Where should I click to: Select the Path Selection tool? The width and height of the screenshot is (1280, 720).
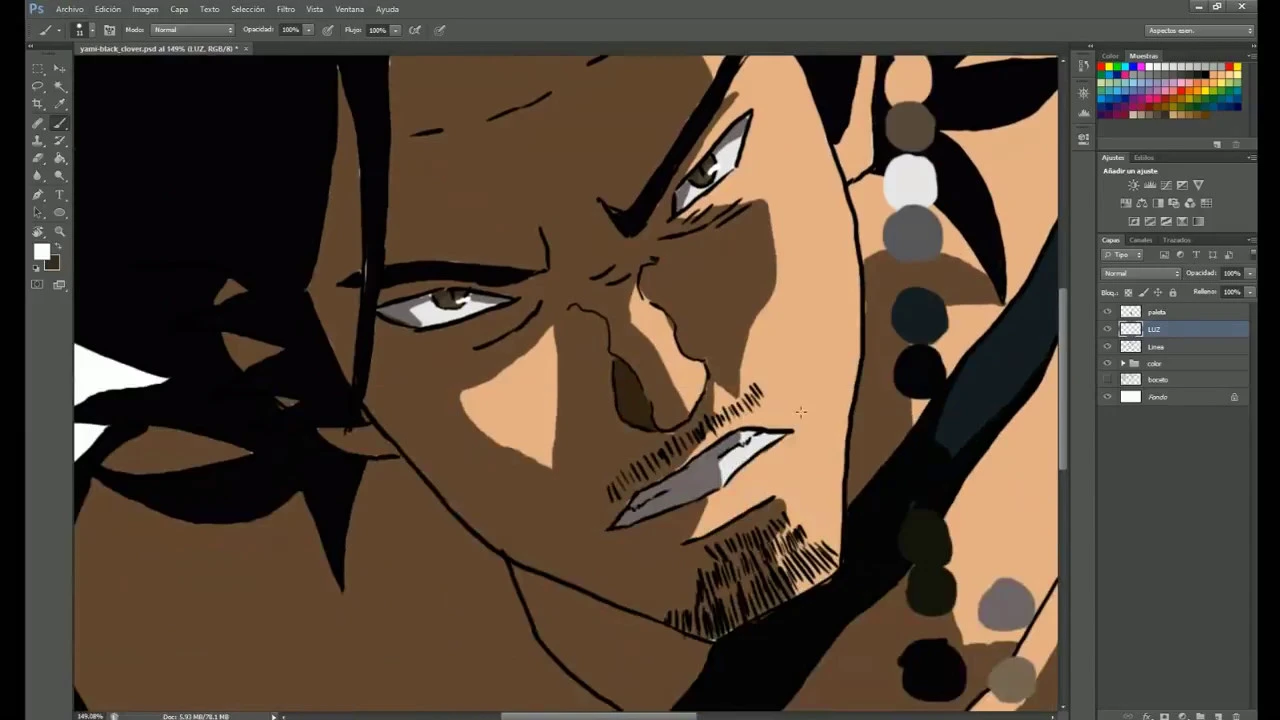tap(38, 213)
